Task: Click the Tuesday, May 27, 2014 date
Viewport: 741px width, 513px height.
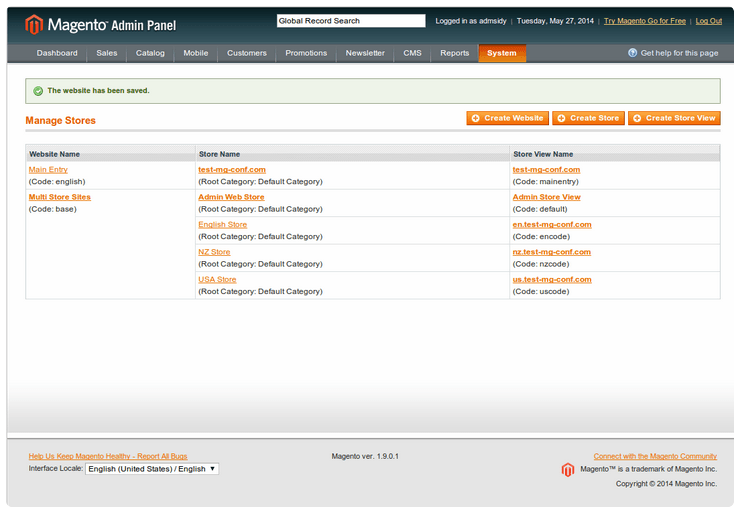Action: [x=555, y=21]
